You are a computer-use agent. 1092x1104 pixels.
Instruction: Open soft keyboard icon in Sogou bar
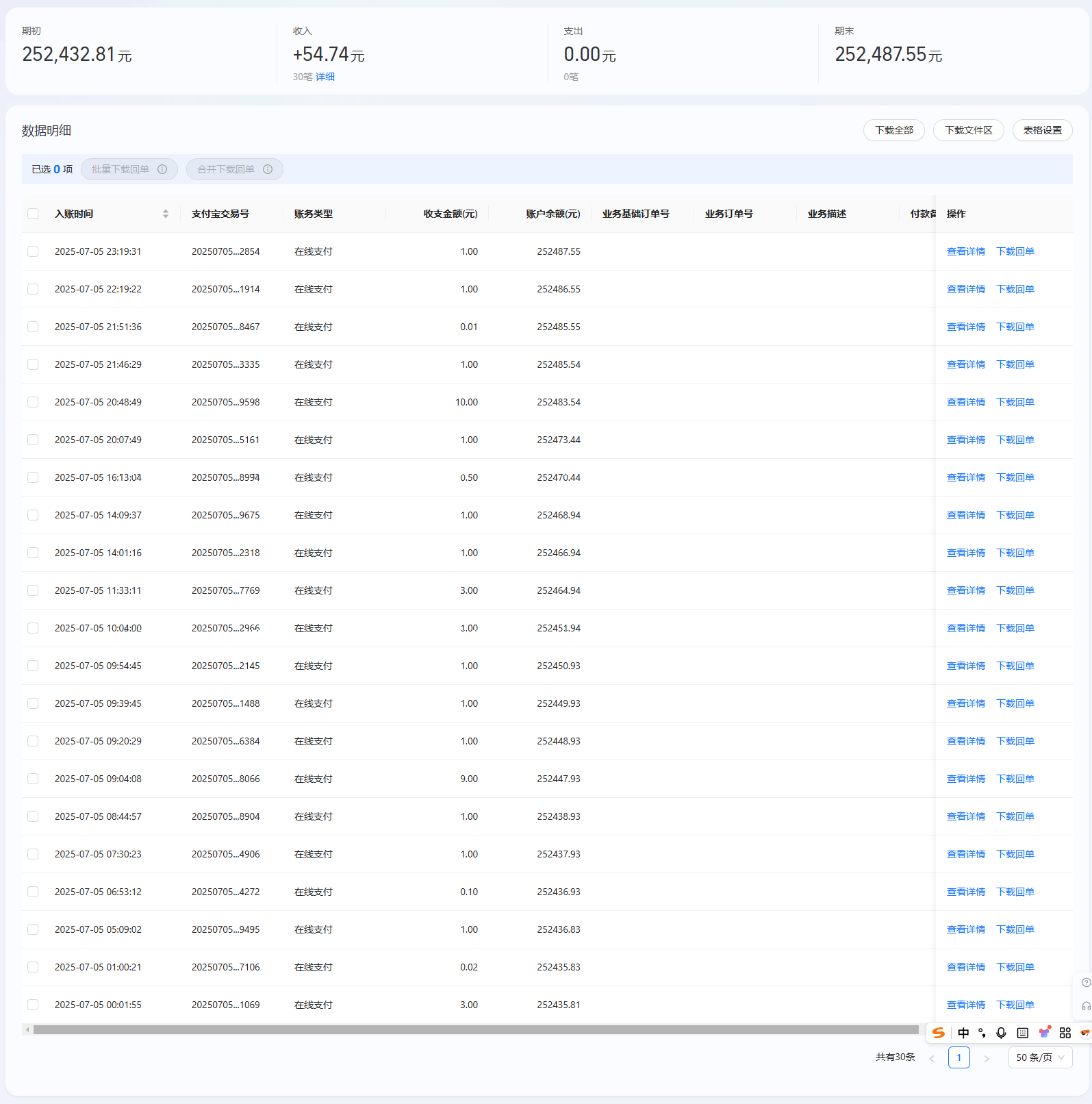coord(1023,1033)
